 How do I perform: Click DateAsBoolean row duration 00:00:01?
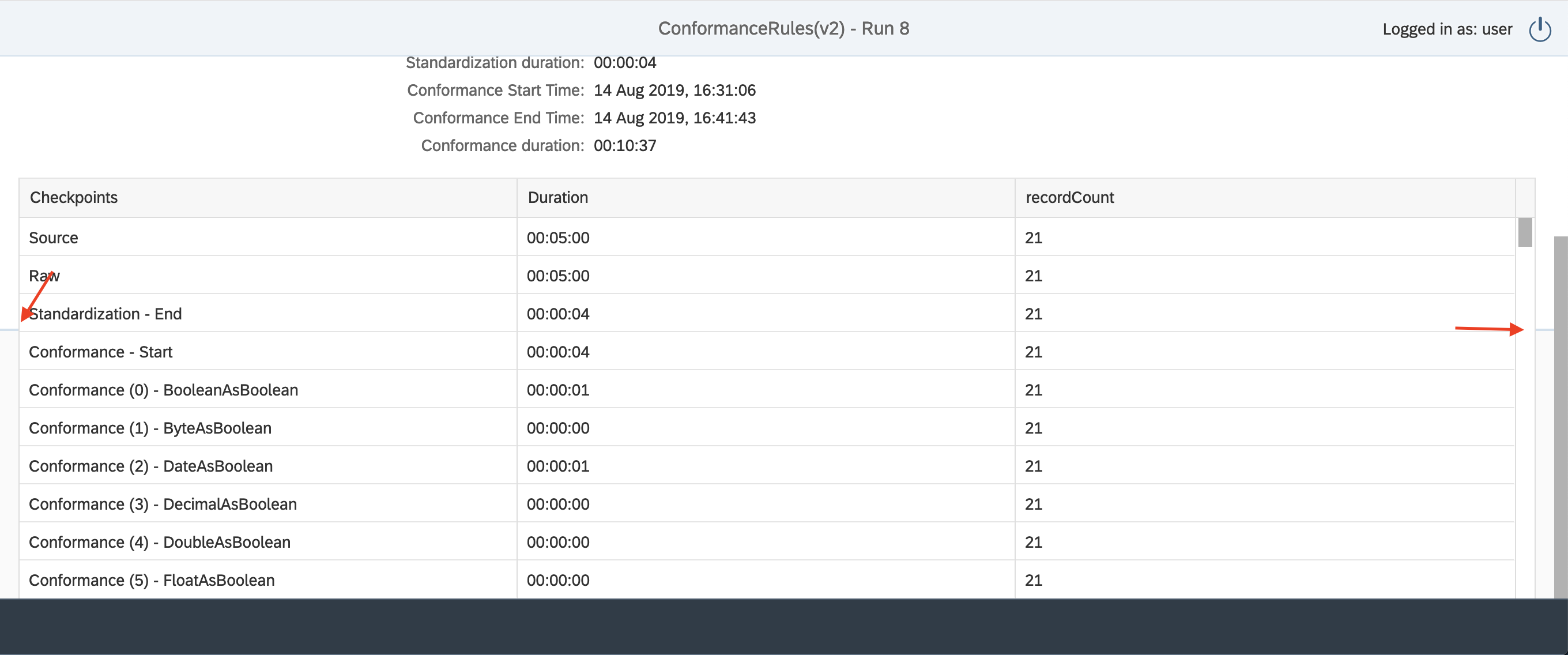pyautogui.click(x=558, y=466)
